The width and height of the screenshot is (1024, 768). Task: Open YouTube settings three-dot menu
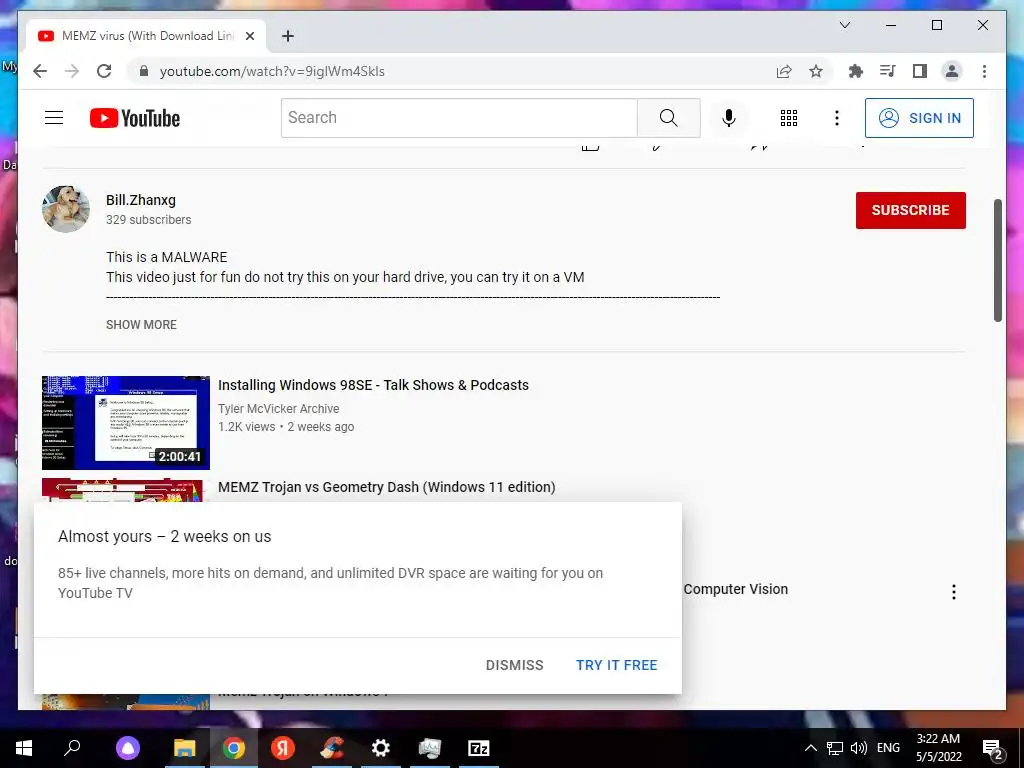tap(837, 118)
